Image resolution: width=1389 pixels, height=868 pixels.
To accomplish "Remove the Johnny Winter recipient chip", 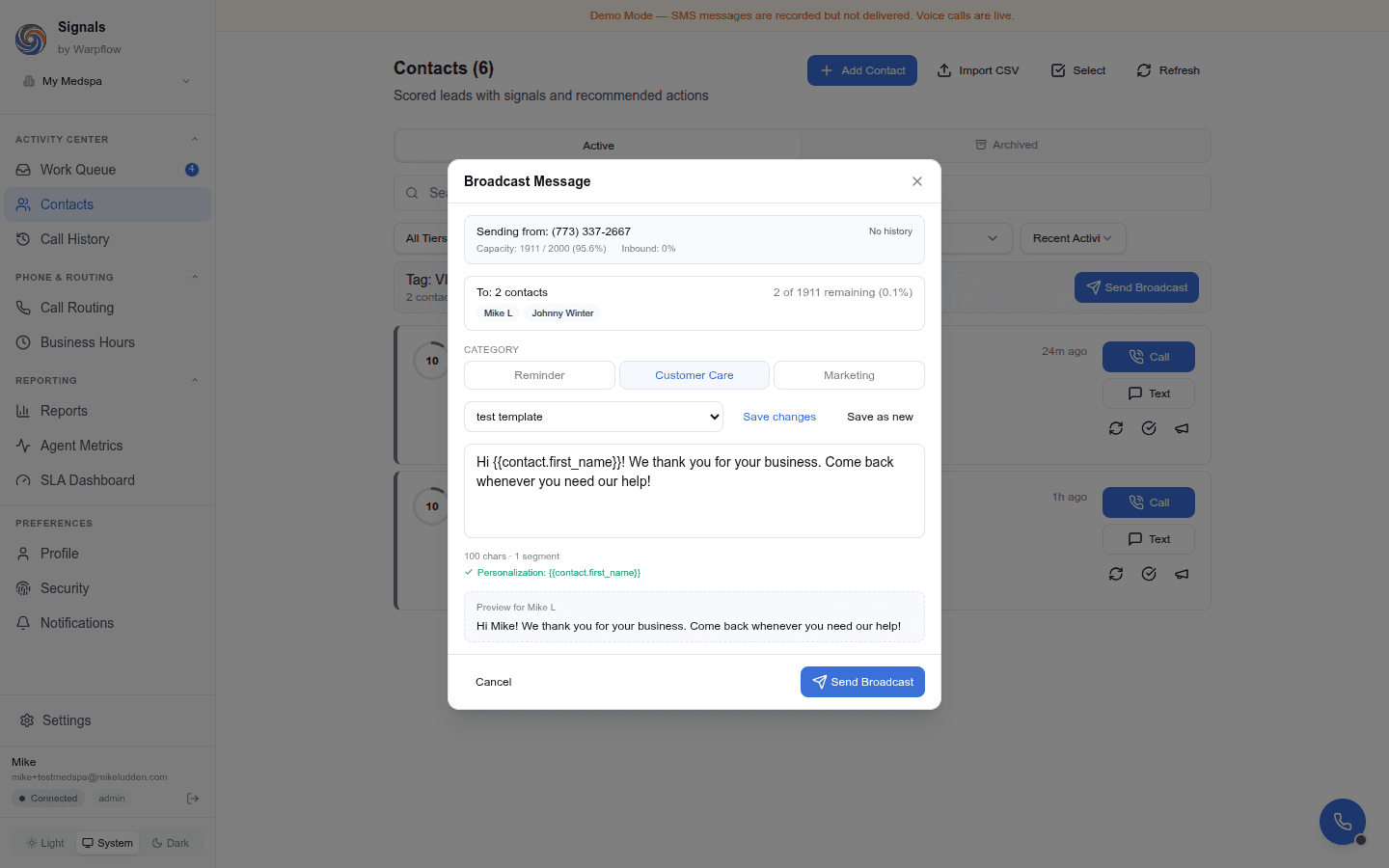I will [562, 312].
